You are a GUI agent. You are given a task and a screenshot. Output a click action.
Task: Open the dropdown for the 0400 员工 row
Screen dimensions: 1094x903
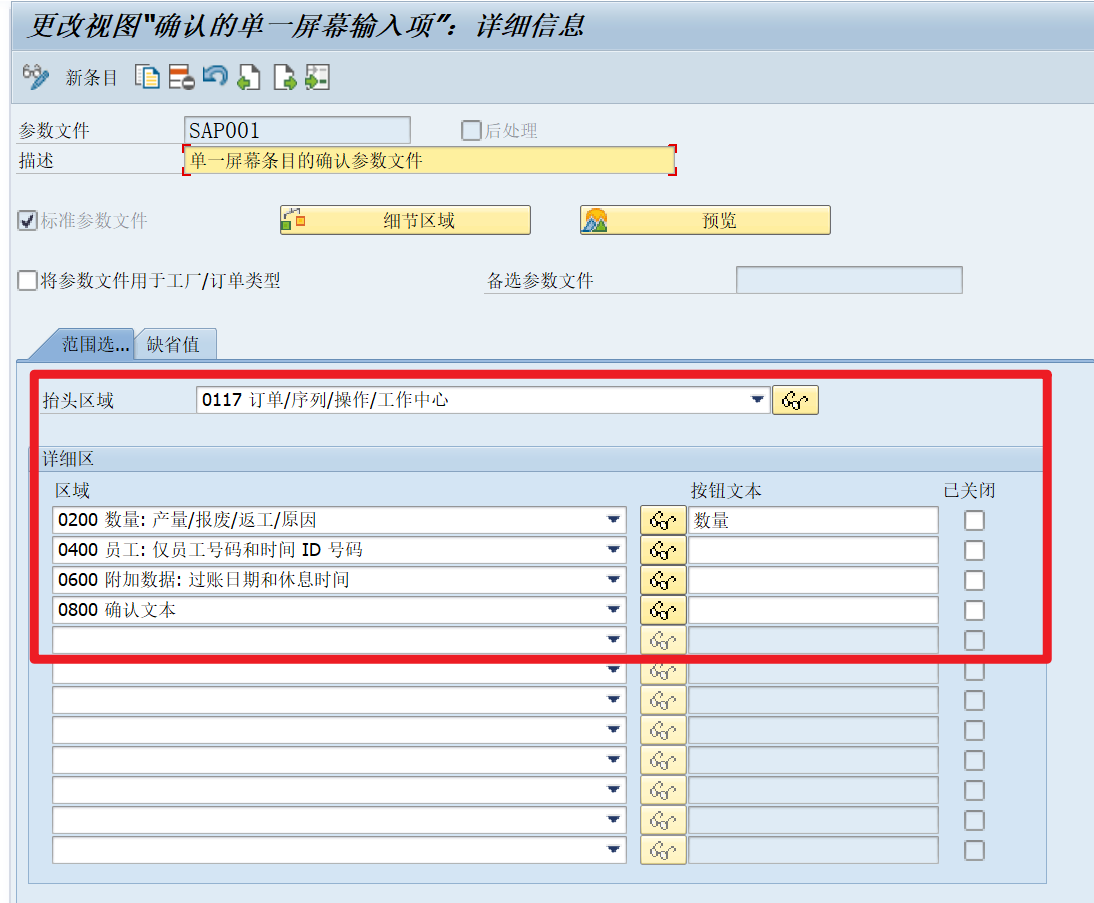[x=612, y=549]
